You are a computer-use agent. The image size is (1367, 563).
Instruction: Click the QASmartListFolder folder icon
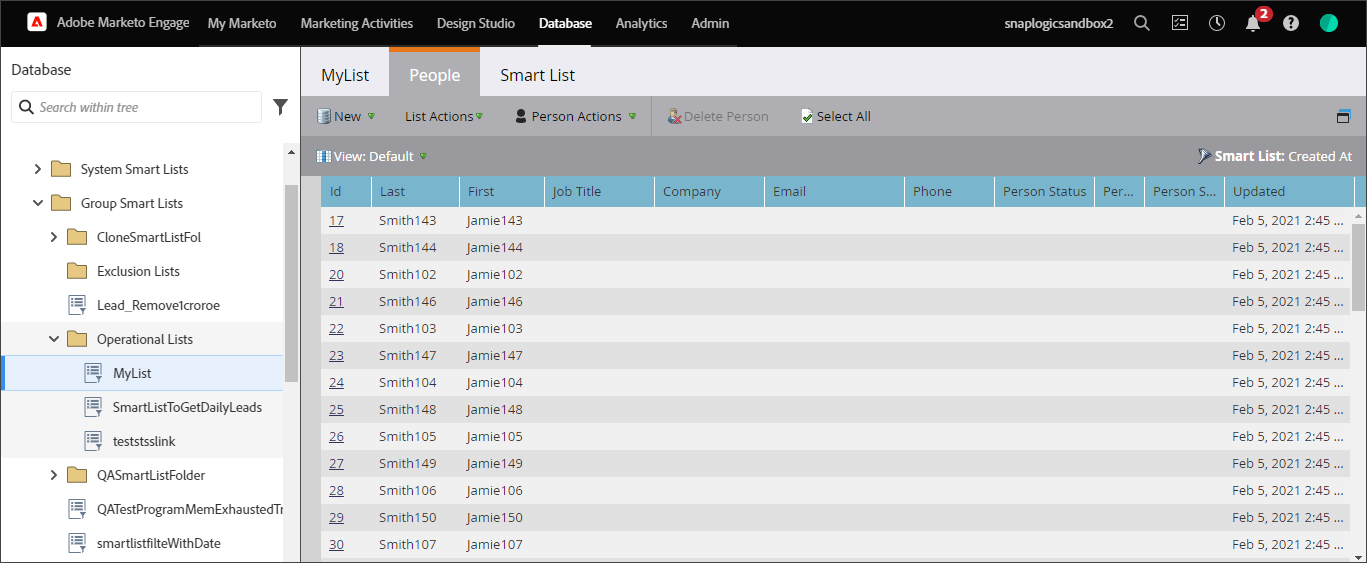click(77, 475)
